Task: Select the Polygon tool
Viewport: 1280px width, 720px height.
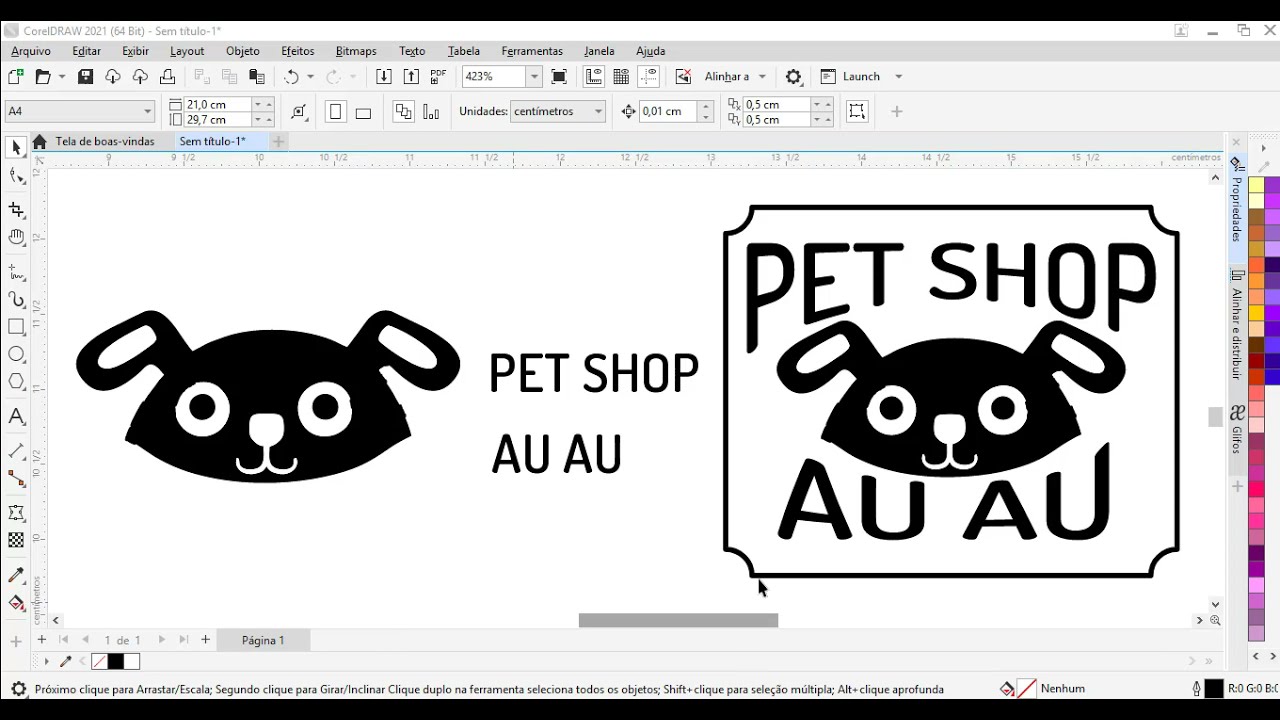Action: click(16, 381)
